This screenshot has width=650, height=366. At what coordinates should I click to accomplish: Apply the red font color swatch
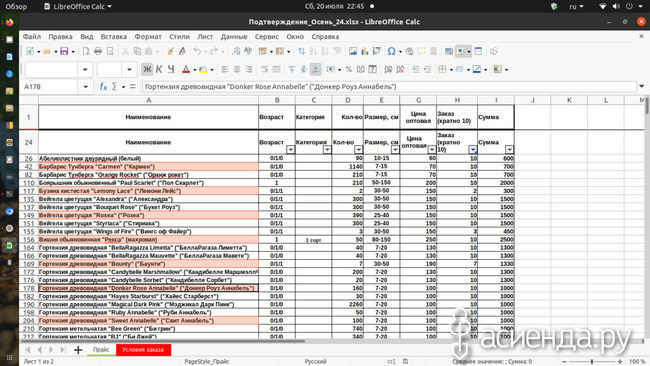[186, 69]
